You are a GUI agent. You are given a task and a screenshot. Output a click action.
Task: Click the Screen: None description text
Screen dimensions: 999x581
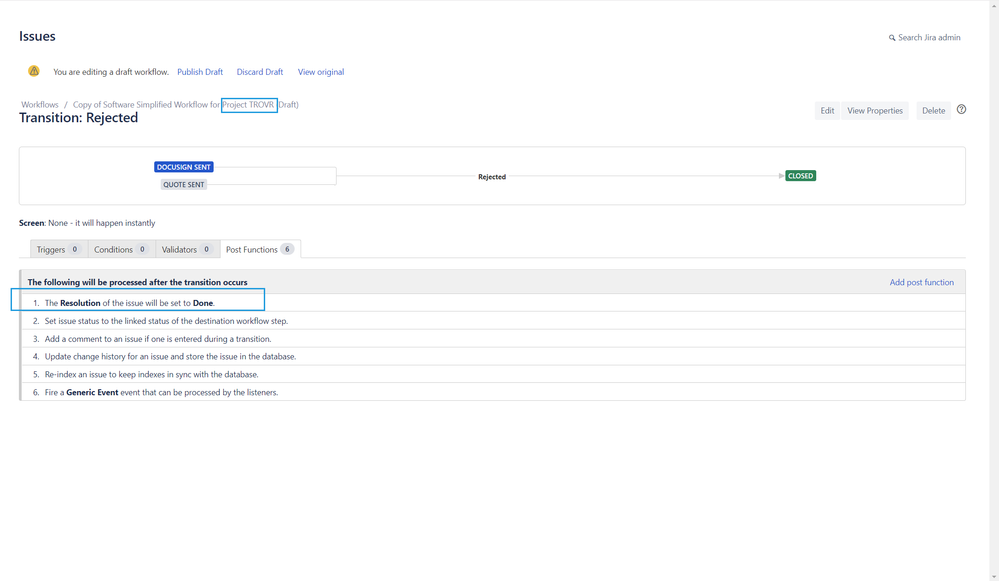pyautogui.click(x=87, y=223)
